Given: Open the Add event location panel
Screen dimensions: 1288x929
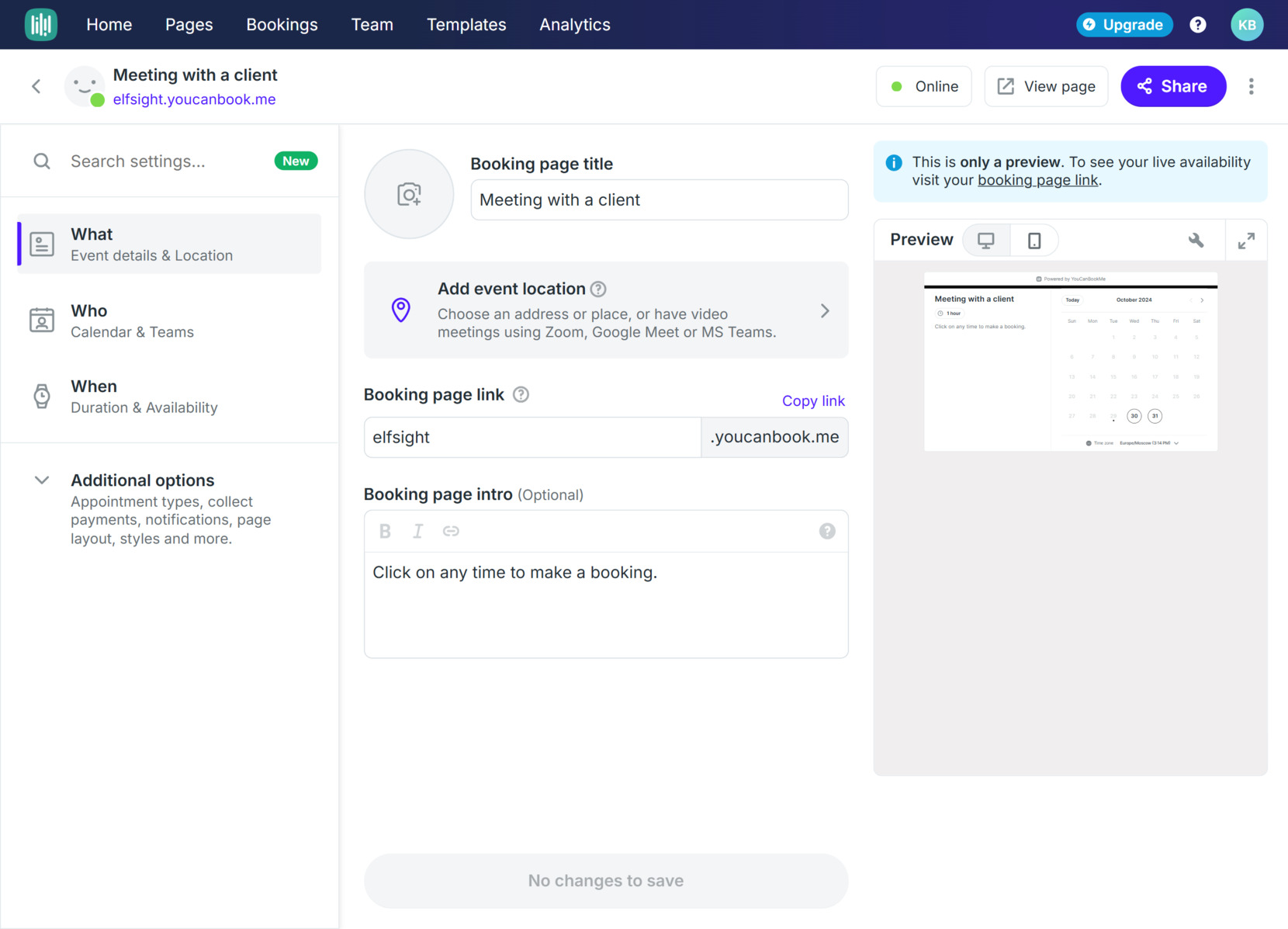Looking at the screenshot, I should click(x=606, y=310).
